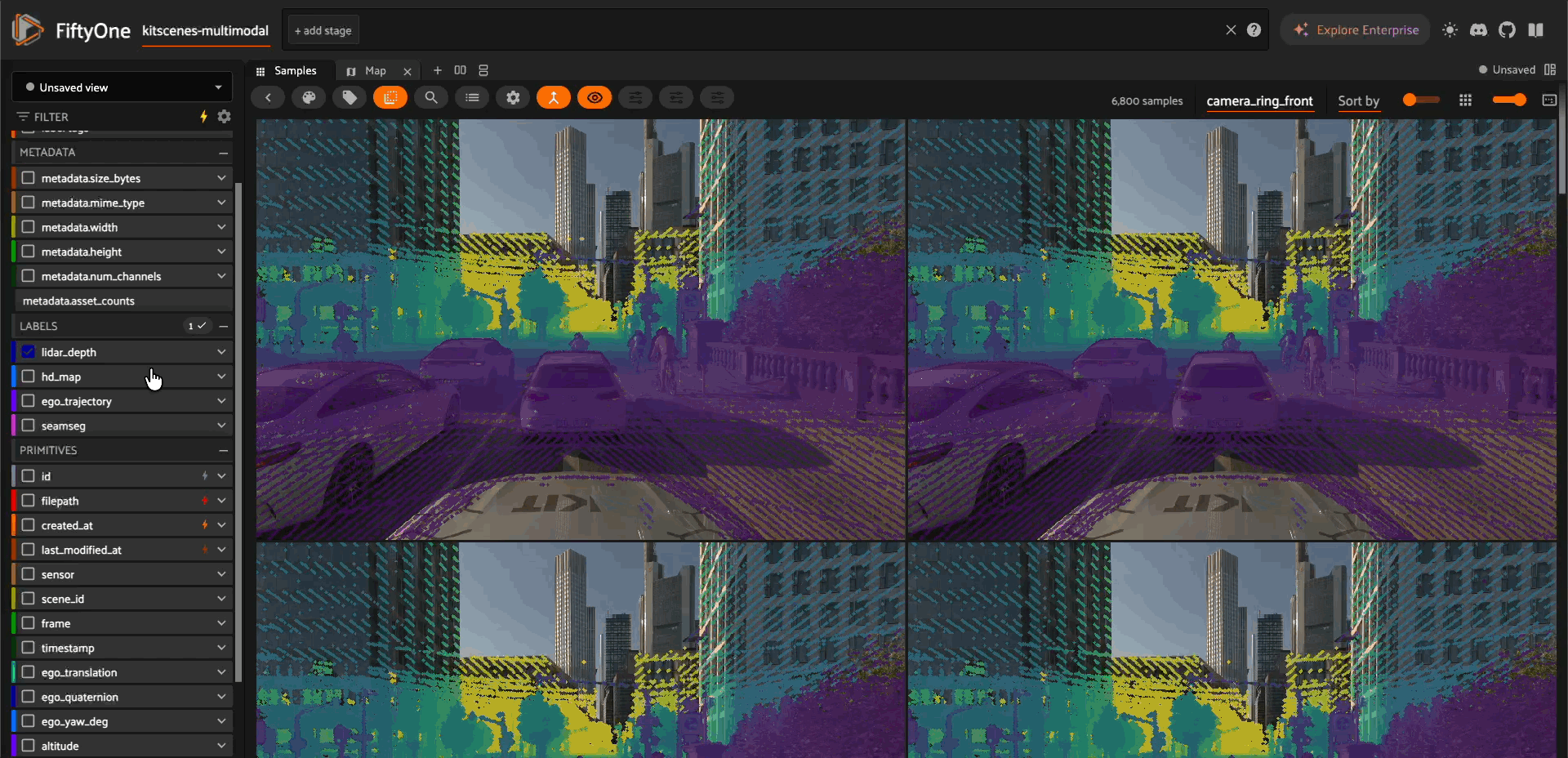The image size is (1568, 758).
Task: Click the grid zoom icon
Action: click(x=1466, y=100)
